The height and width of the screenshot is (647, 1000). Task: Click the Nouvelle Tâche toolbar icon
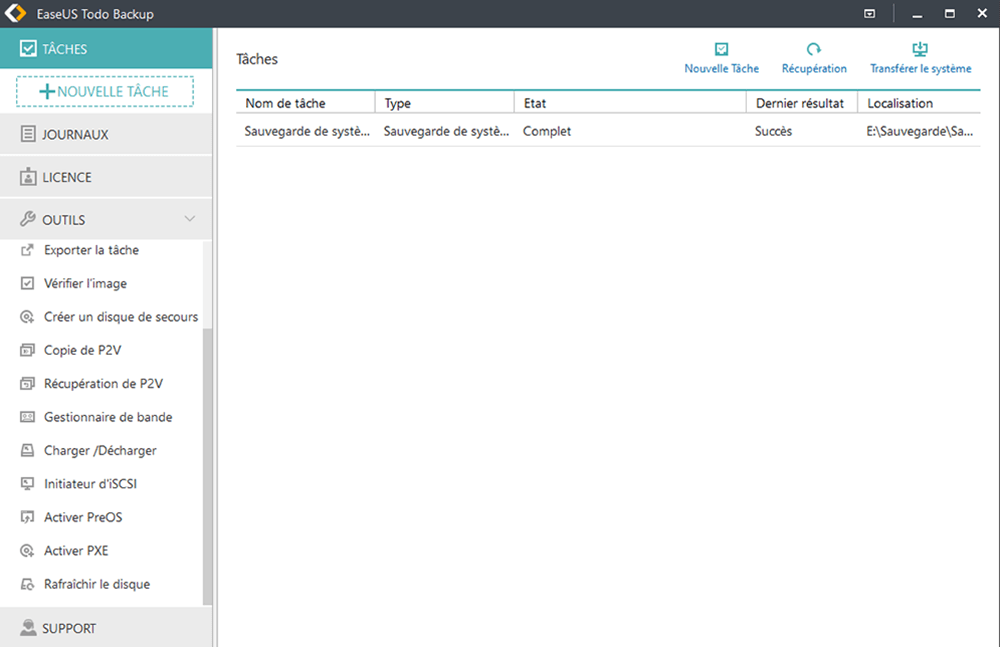point(721,50)
